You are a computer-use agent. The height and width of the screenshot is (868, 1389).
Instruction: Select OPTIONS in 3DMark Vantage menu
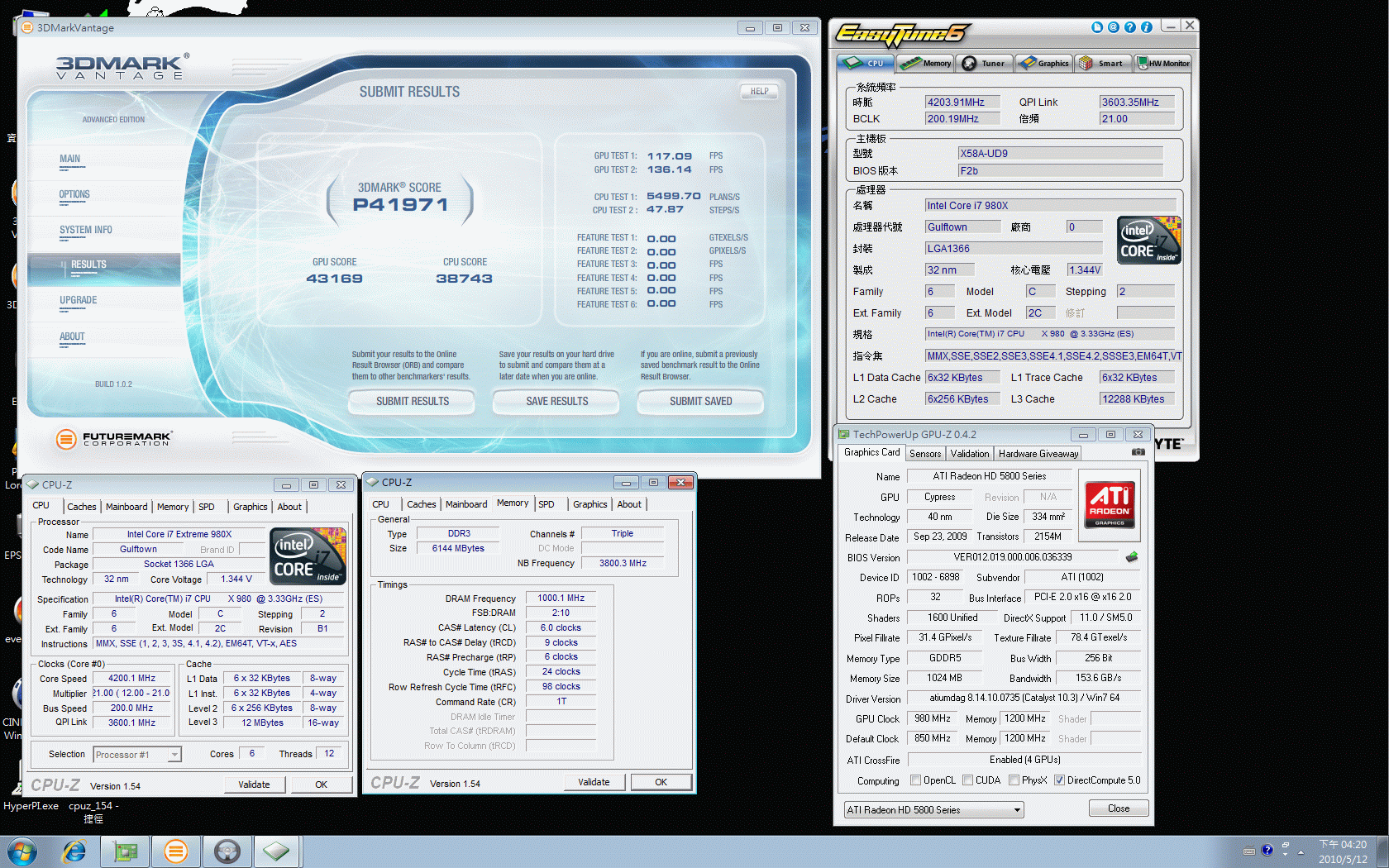(74, 194)
